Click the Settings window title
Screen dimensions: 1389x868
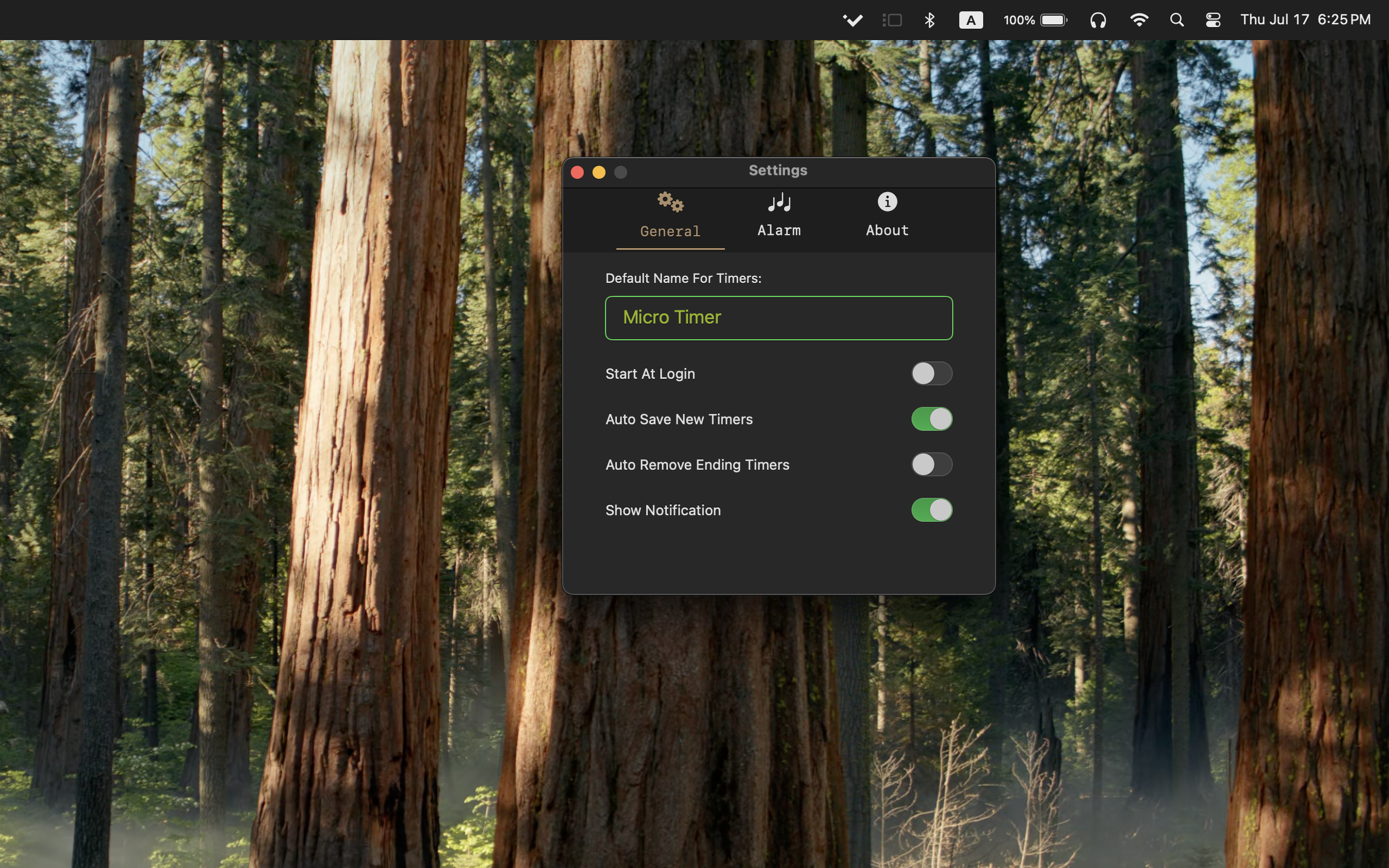coord(778,170)
